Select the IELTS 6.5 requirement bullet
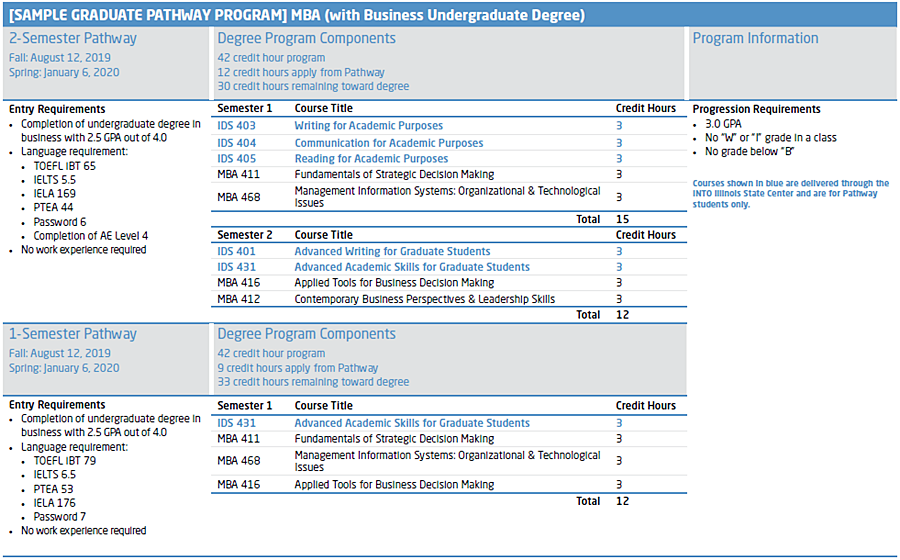This screenshot has height=560, width=900. pyautogui.click(x=59, y=476)
